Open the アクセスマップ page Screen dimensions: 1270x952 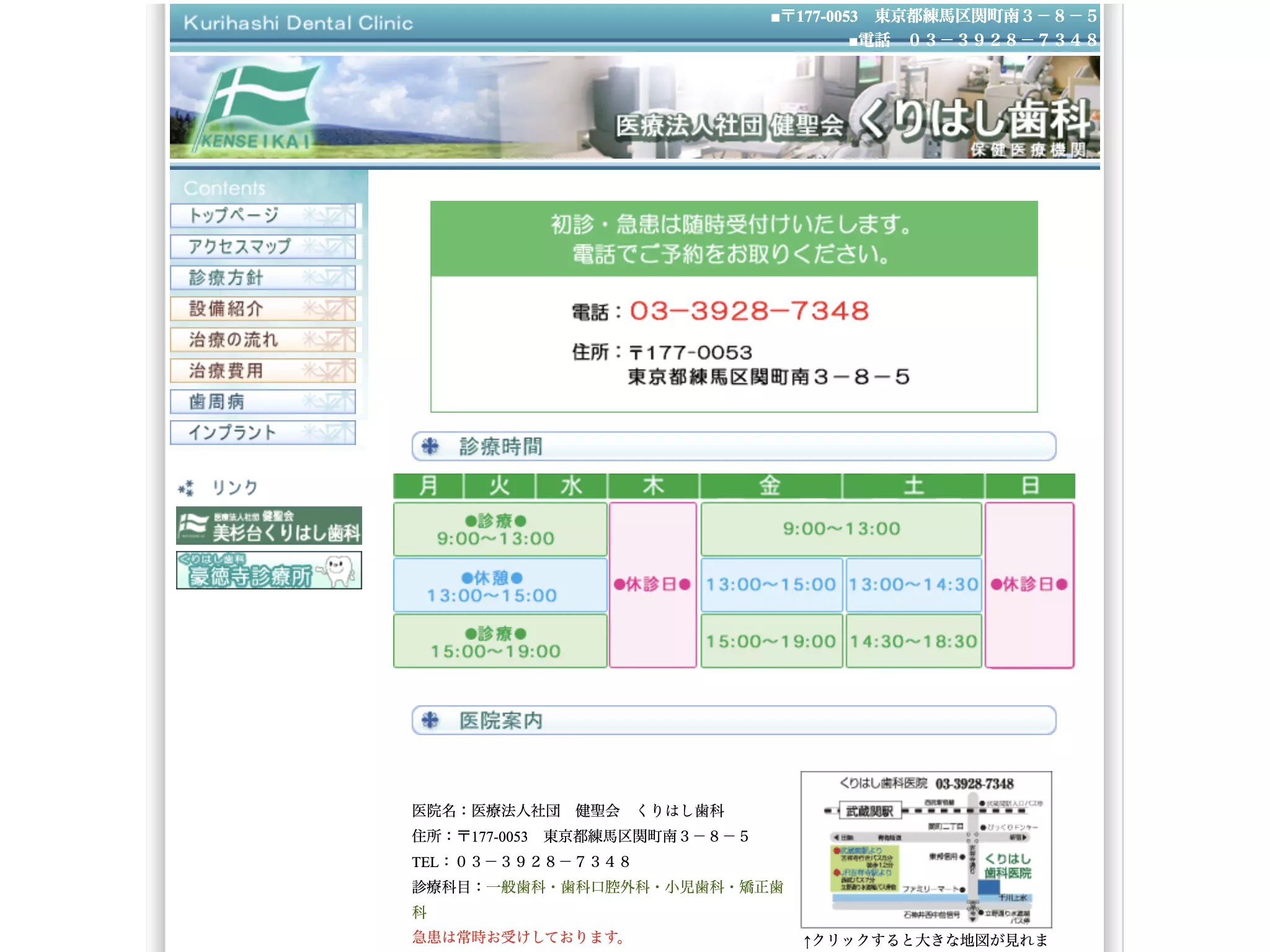tap(263, 247)
